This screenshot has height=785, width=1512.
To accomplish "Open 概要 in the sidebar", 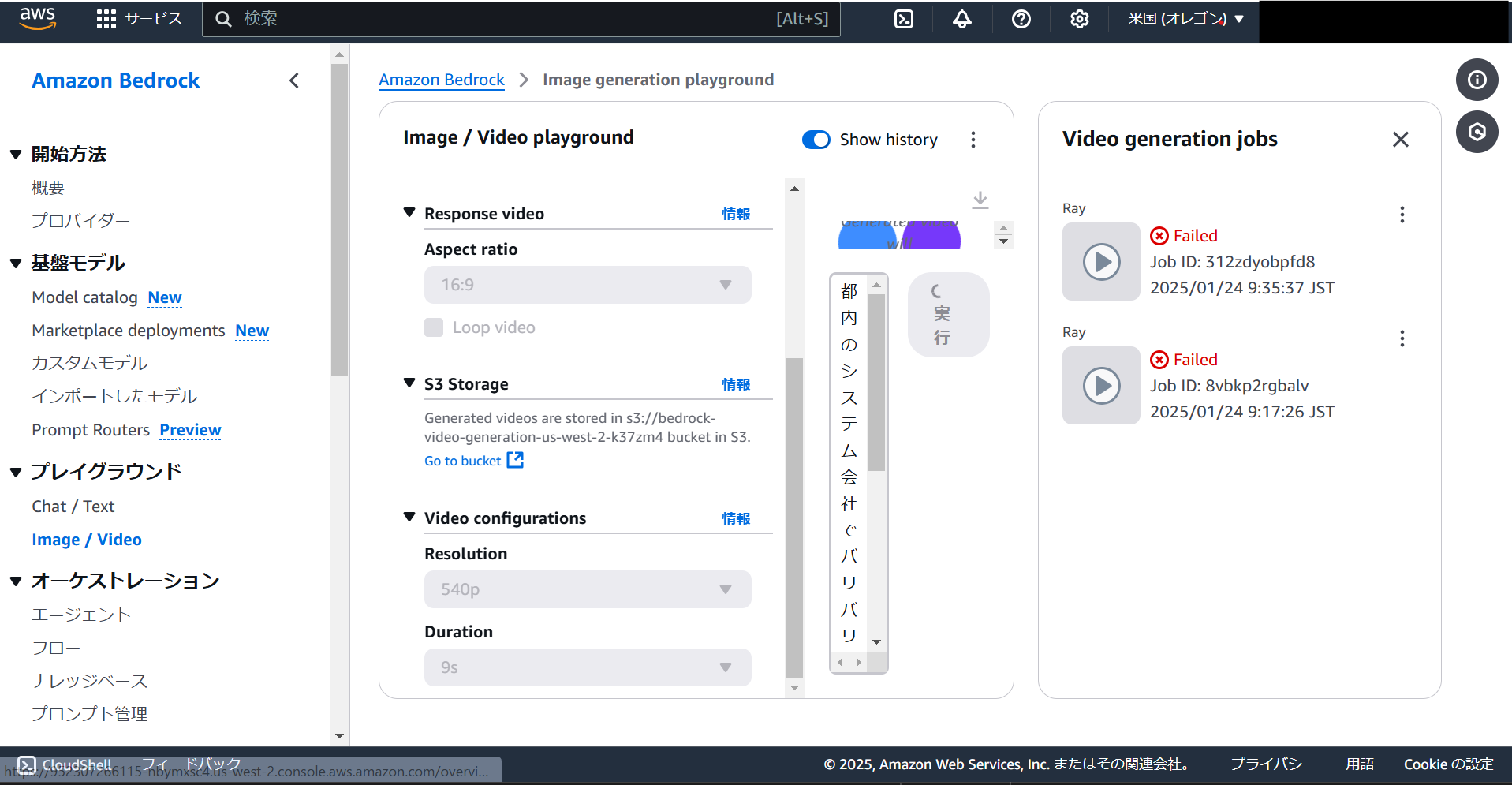I will coord(48,188).
